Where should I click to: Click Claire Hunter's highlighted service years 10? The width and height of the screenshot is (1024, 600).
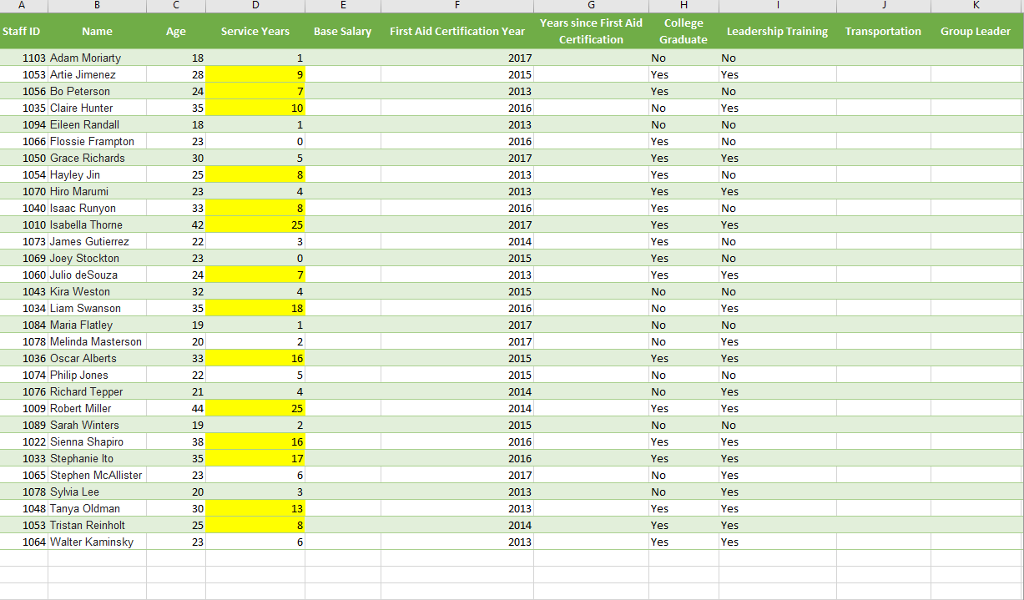(255, 108)
